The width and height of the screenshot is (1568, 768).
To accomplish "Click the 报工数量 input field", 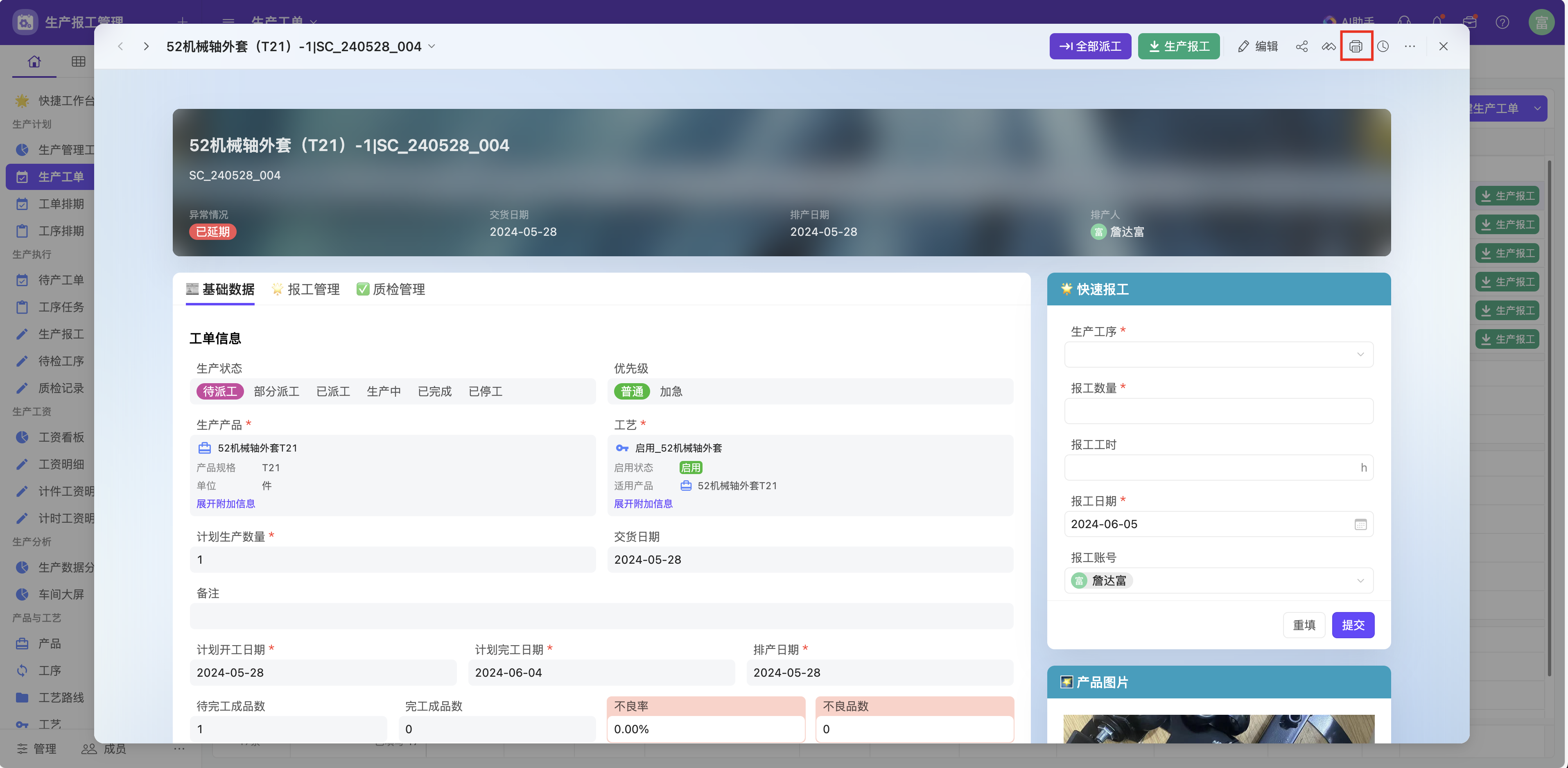I will coord(1219,411).
